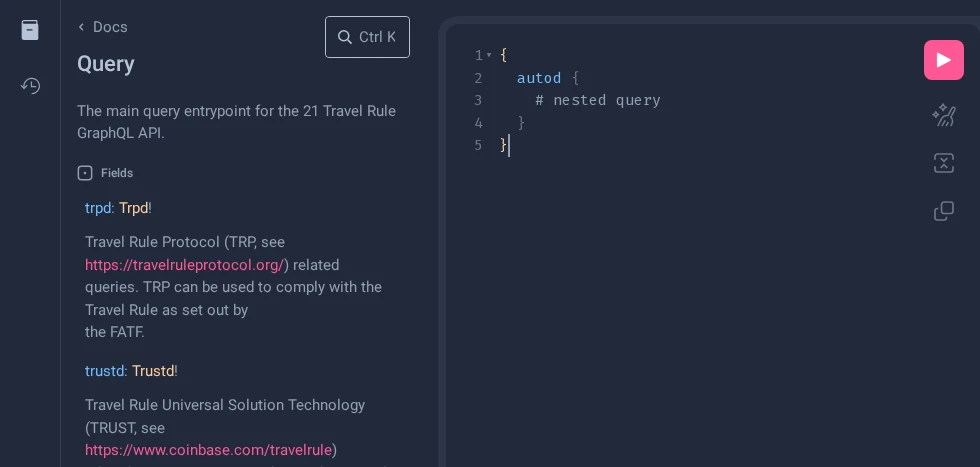980x467 pixels.
Task: Click line number 4 in the gutter
Action: point(478,123)
